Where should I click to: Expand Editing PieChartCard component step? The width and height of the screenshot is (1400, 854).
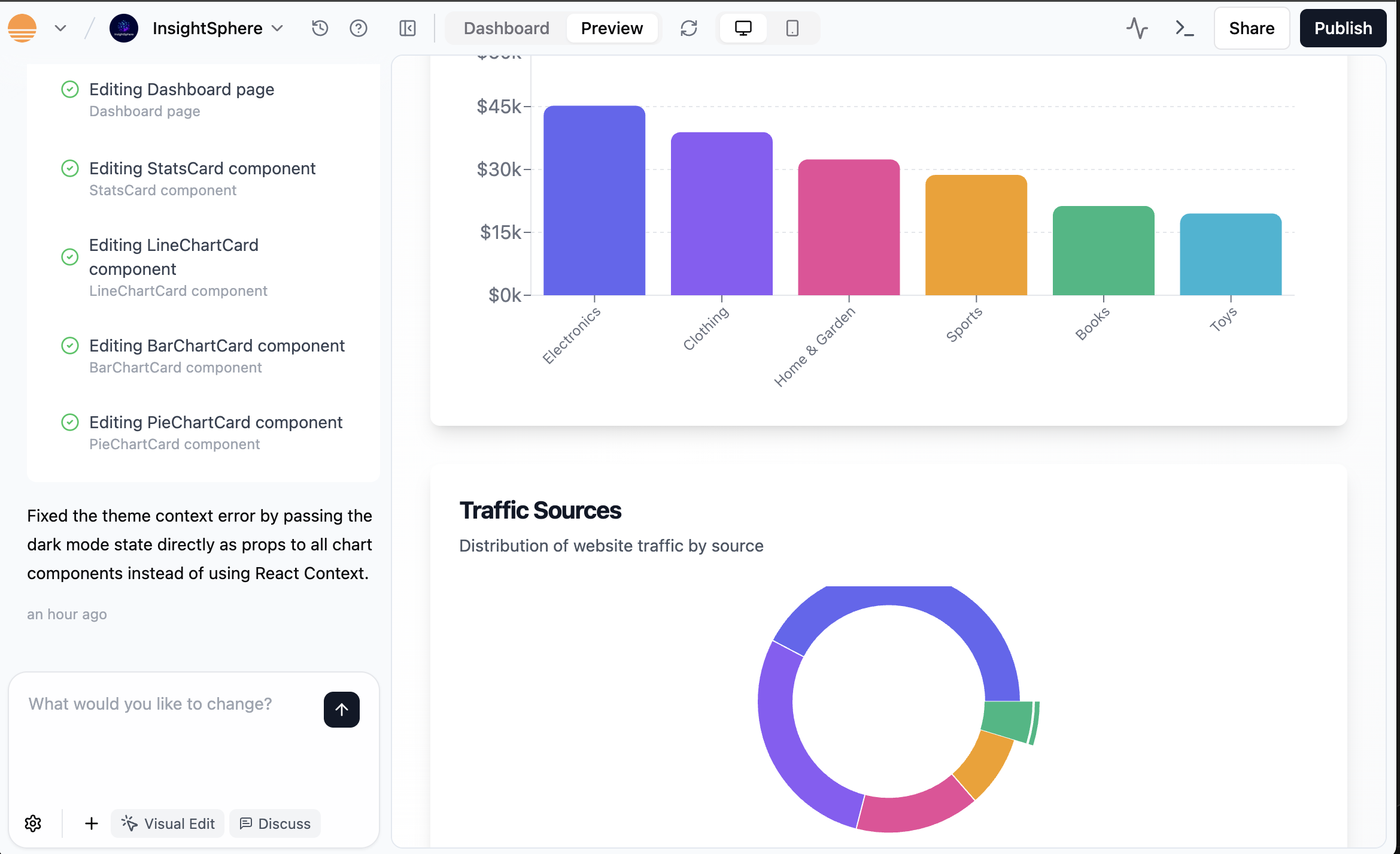(x=215, y=423)
